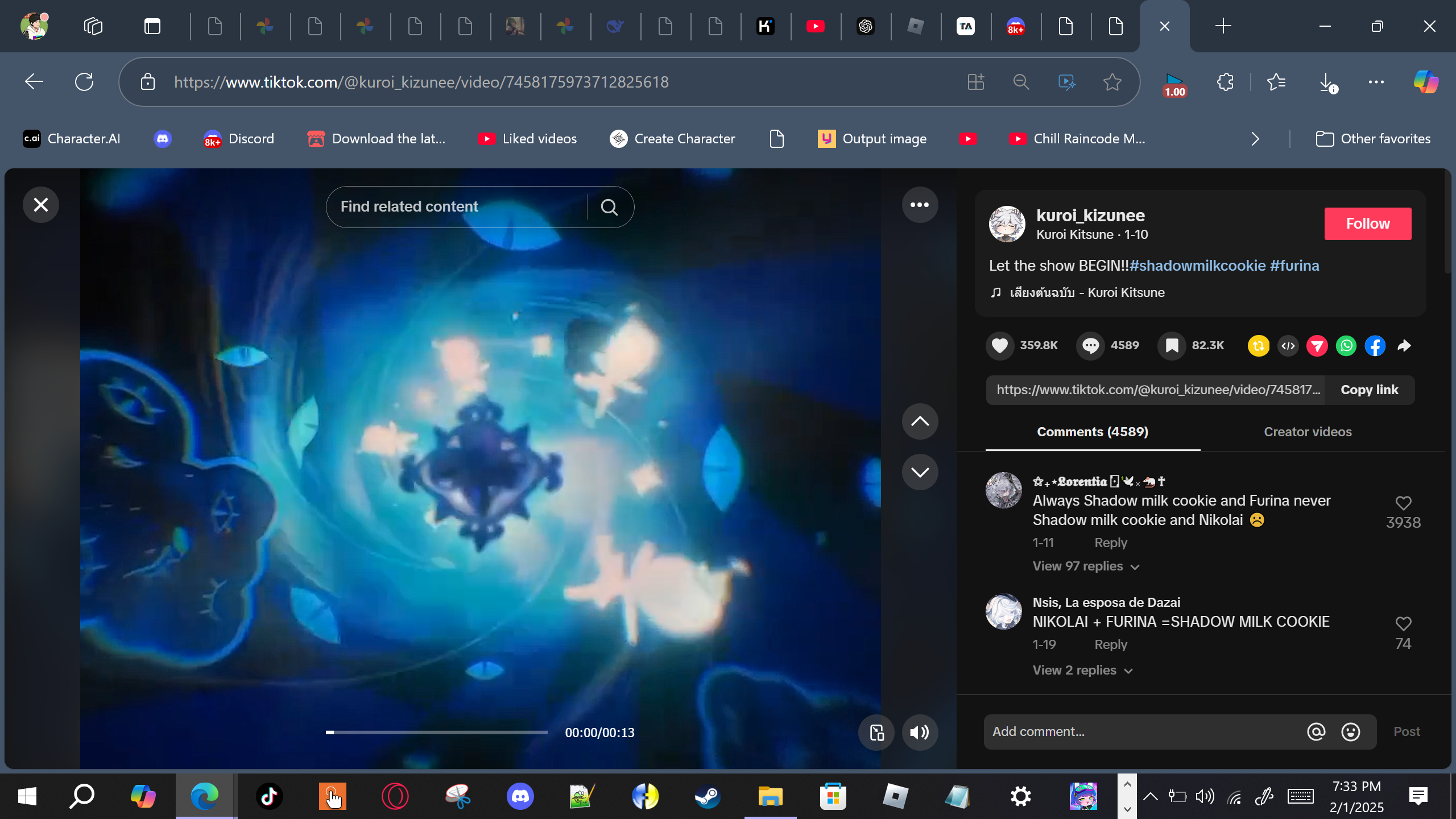The height and width of the screenshot is (819, 1456).
Task: Click the WhatsApp share icon
Action: pyautogui.click(x=1346, y=346)
